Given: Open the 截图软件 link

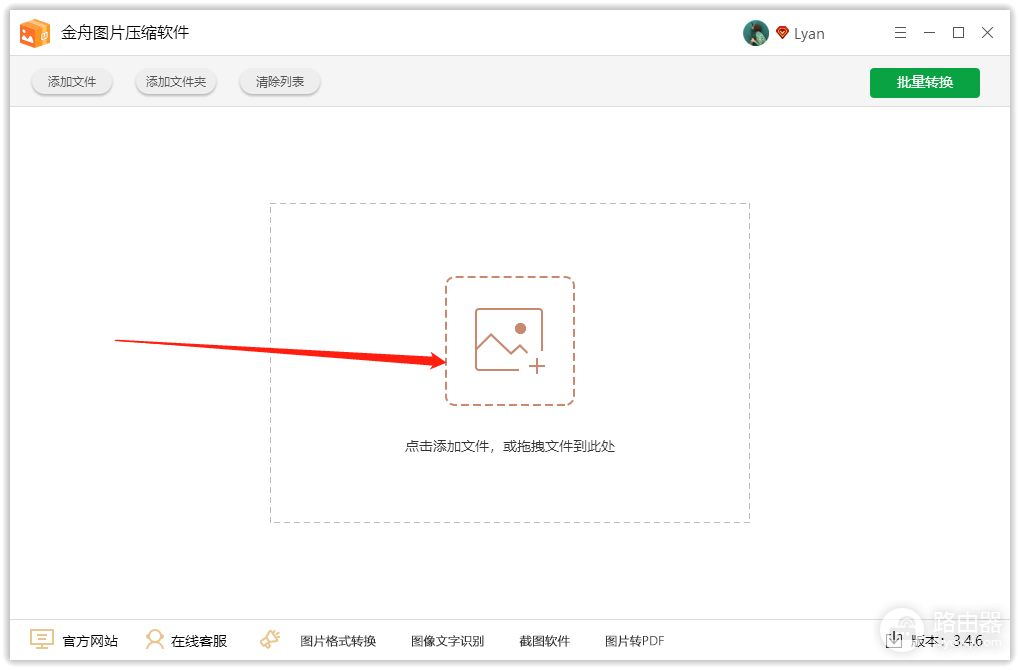Looking at the screenshot, I should pos(544,641).
